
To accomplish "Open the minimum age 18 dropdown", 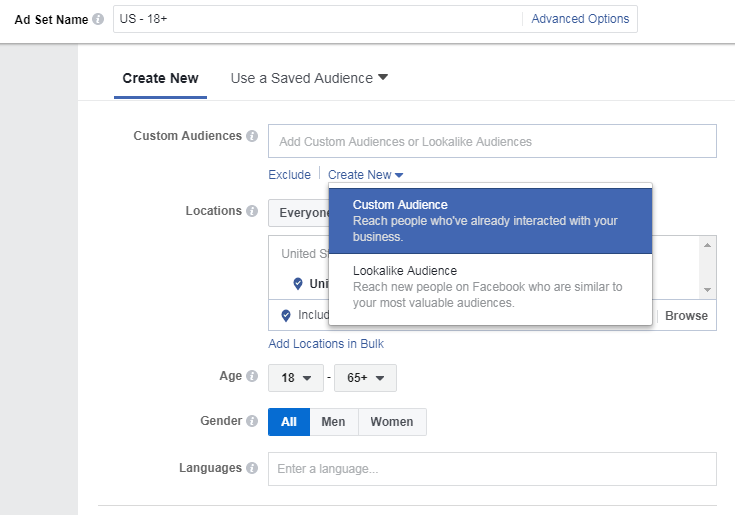I will click(x=296, y=378).
